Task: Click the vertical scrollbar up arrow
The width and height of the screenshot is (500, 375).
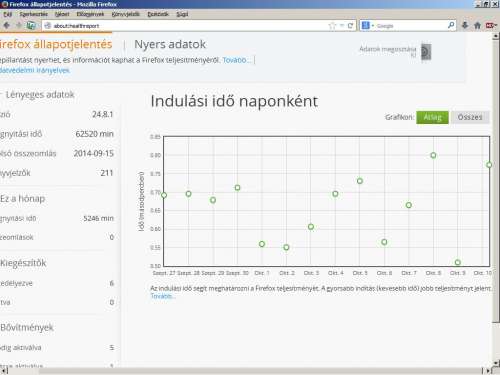Action: (496, 36)
